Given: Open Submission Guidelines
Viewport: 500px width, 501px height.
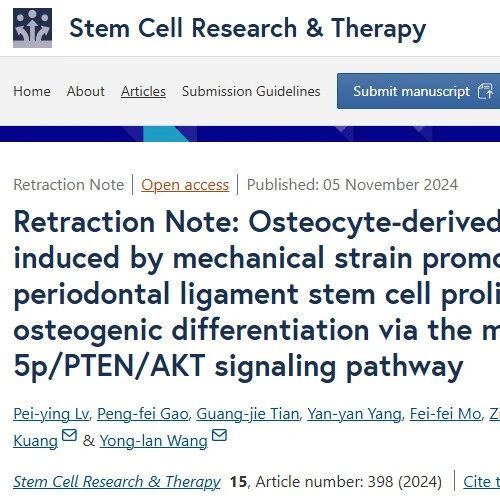Looking at the screenshot, I should (x=251, y=91).
